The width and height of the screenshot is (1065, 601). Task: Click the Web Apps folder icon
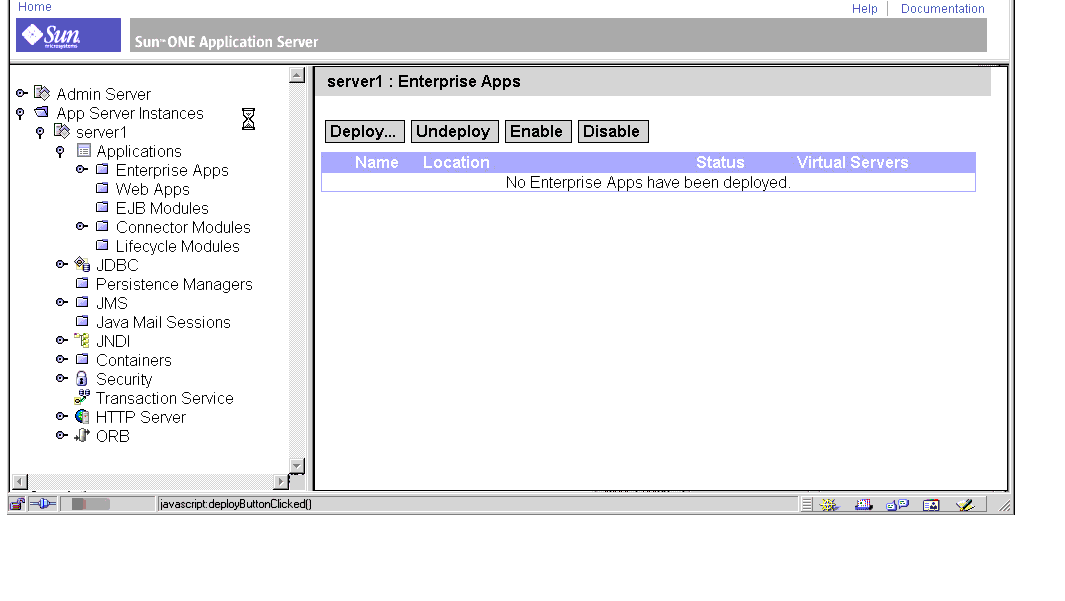coord(102,187)
